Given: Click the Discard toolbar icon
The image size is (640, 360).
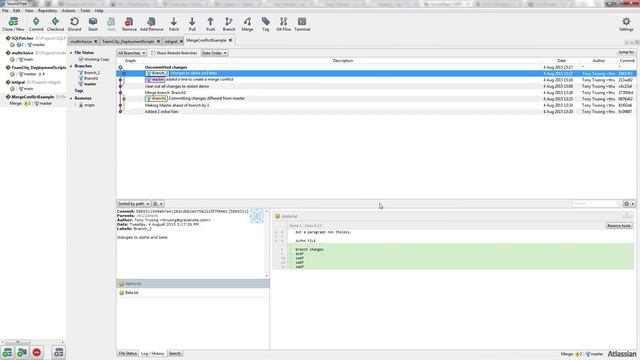Looking at the screenshot, I should [74, 24].
